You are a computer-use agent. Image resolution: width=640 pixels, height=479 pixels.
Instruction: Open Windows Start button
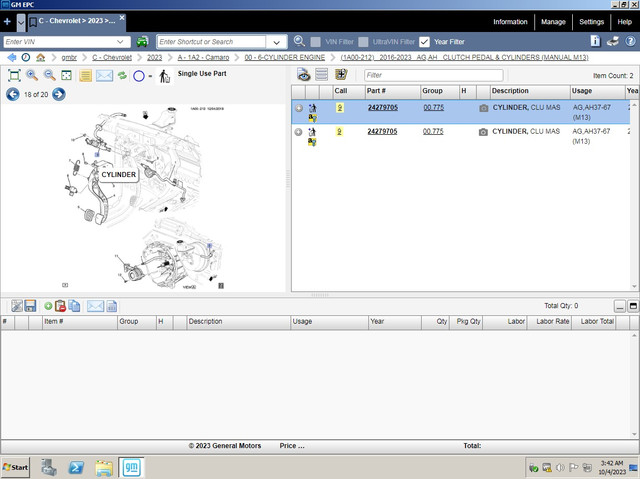tap(16, 467)
